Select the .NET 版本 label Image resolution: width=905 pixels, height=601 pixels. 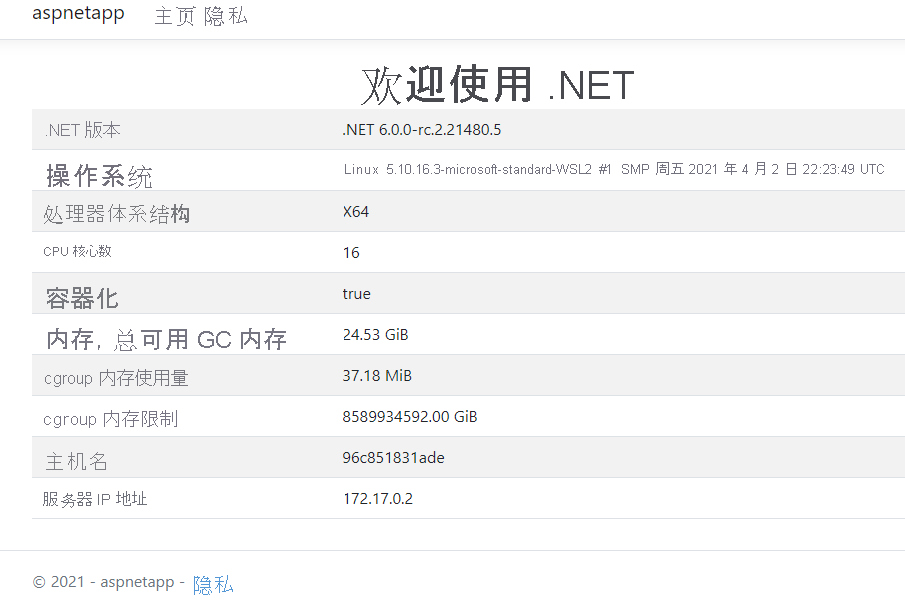click(x=83, y=130)
